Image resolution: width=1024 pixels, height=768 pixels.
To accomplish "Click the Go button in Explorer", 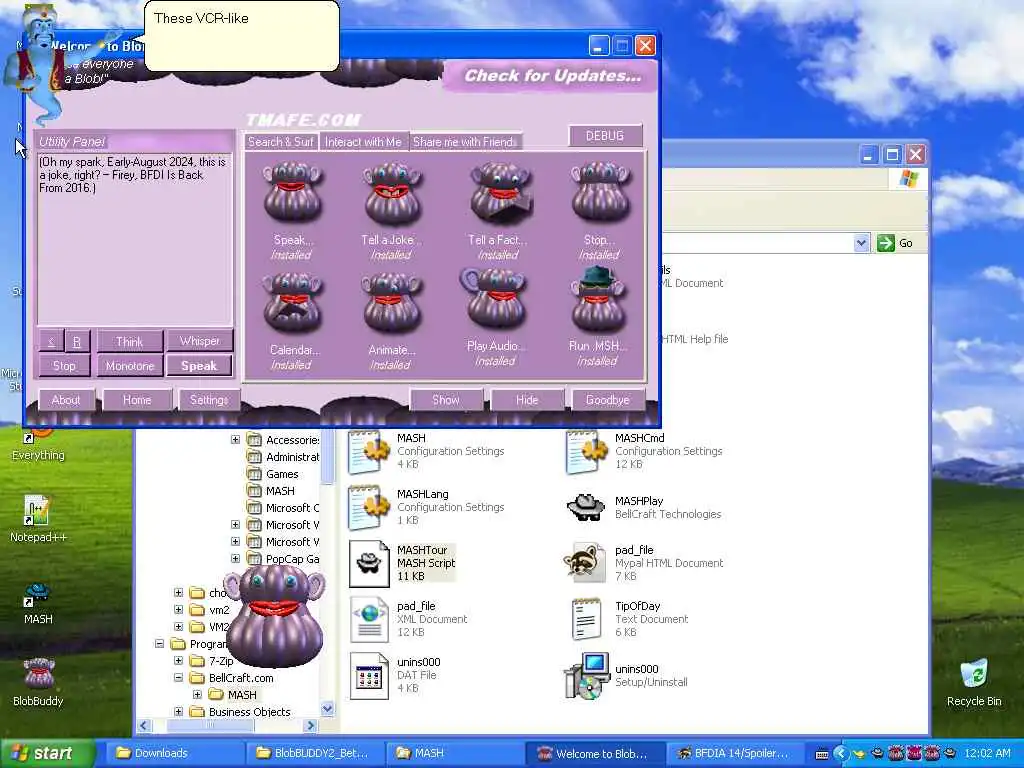I will (x=895, y=243).
